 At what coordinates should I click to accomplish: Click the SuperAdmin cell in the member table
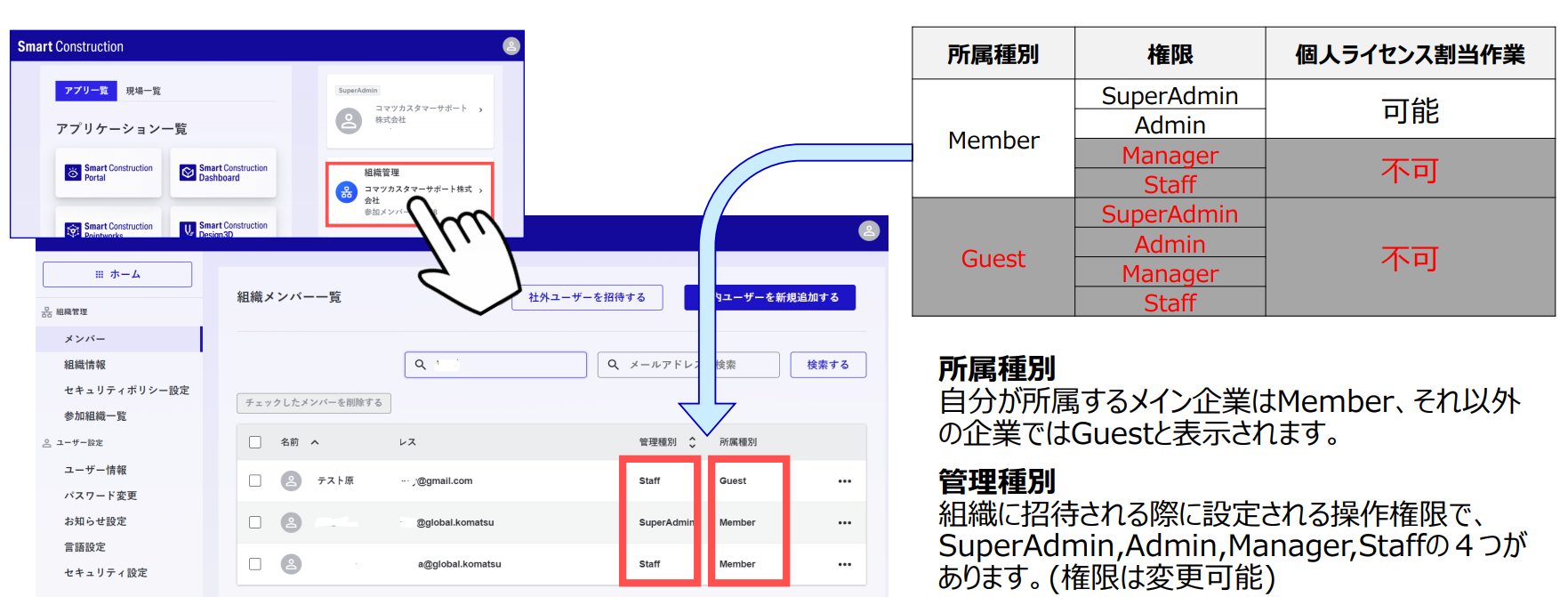(x=666, y=523)
